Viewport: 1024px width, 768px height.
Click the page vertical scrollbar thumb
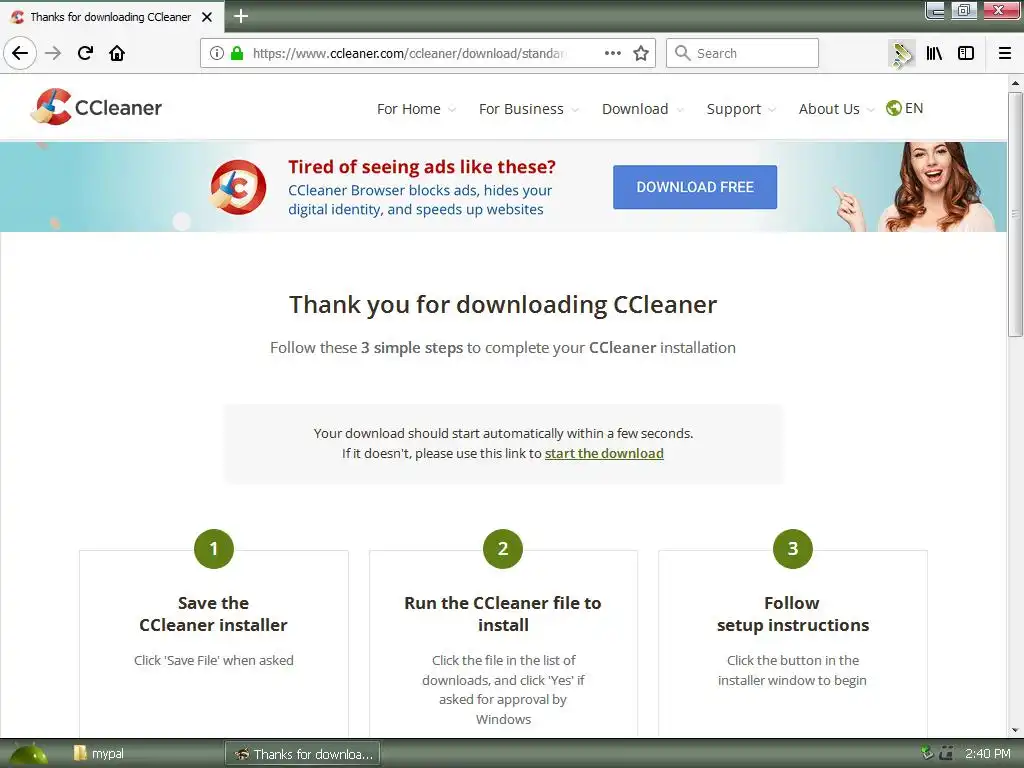[1015, 214]
